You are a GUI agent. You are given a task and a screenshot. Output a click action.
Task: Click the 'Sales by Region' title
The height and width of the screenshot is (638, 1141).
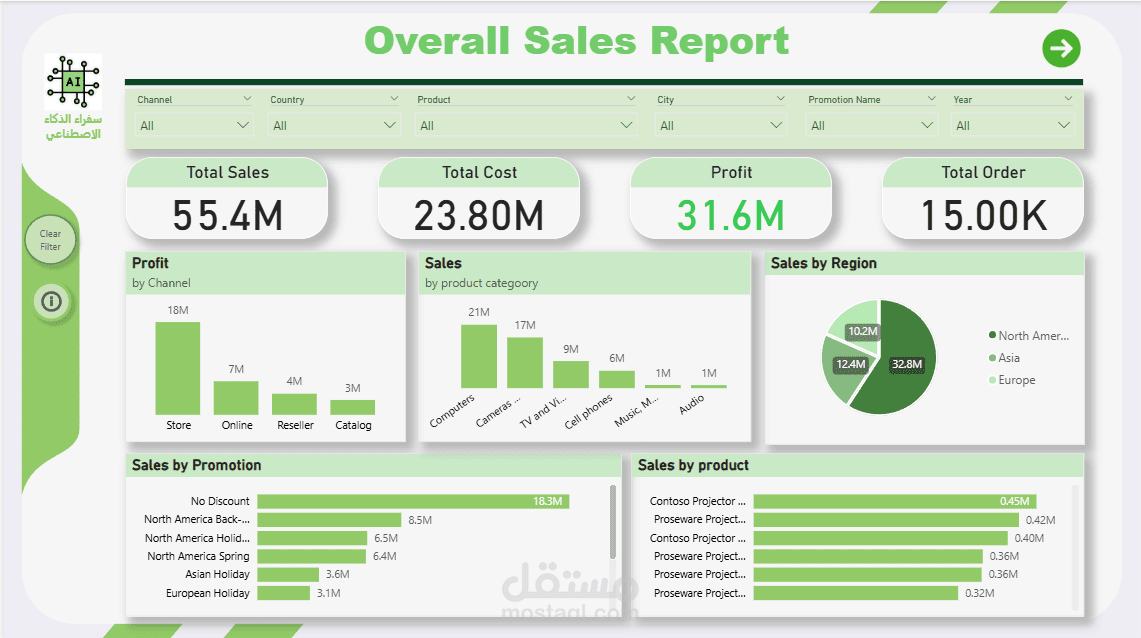[824, 263]
